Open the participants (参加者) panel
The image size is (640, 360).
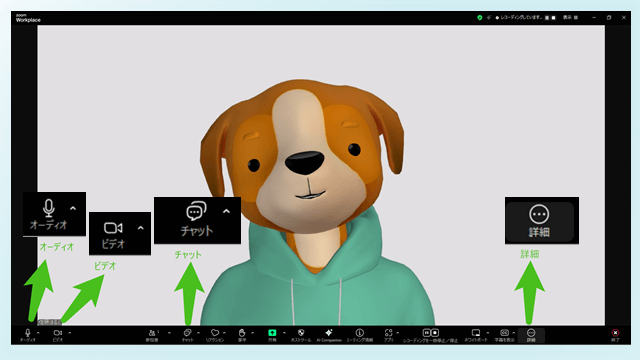pos(152,333)
